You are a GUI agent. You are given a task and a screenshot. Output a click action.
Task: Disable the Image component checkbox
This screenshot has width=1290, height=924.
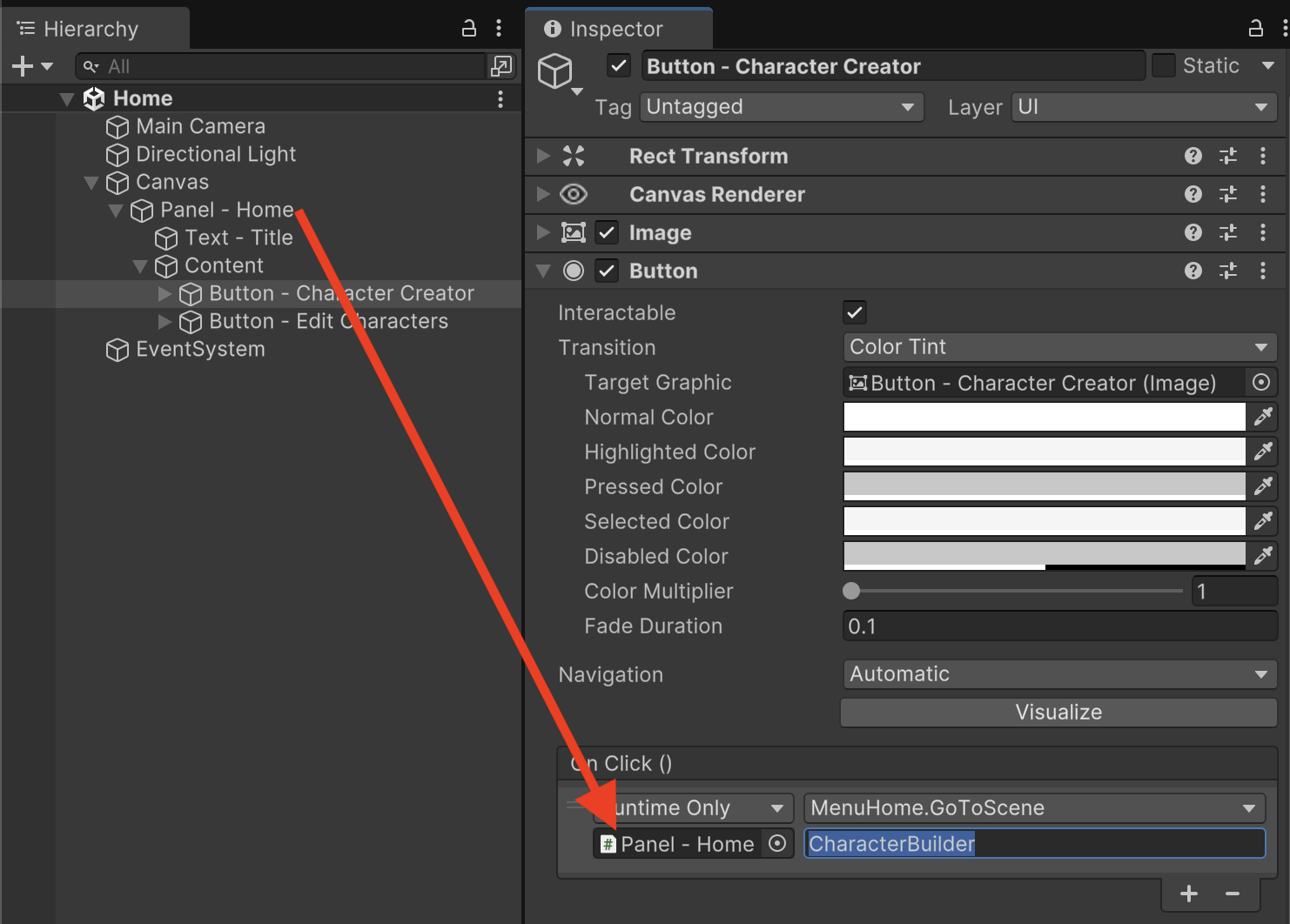pyautogui.click(x=607, y=232)
